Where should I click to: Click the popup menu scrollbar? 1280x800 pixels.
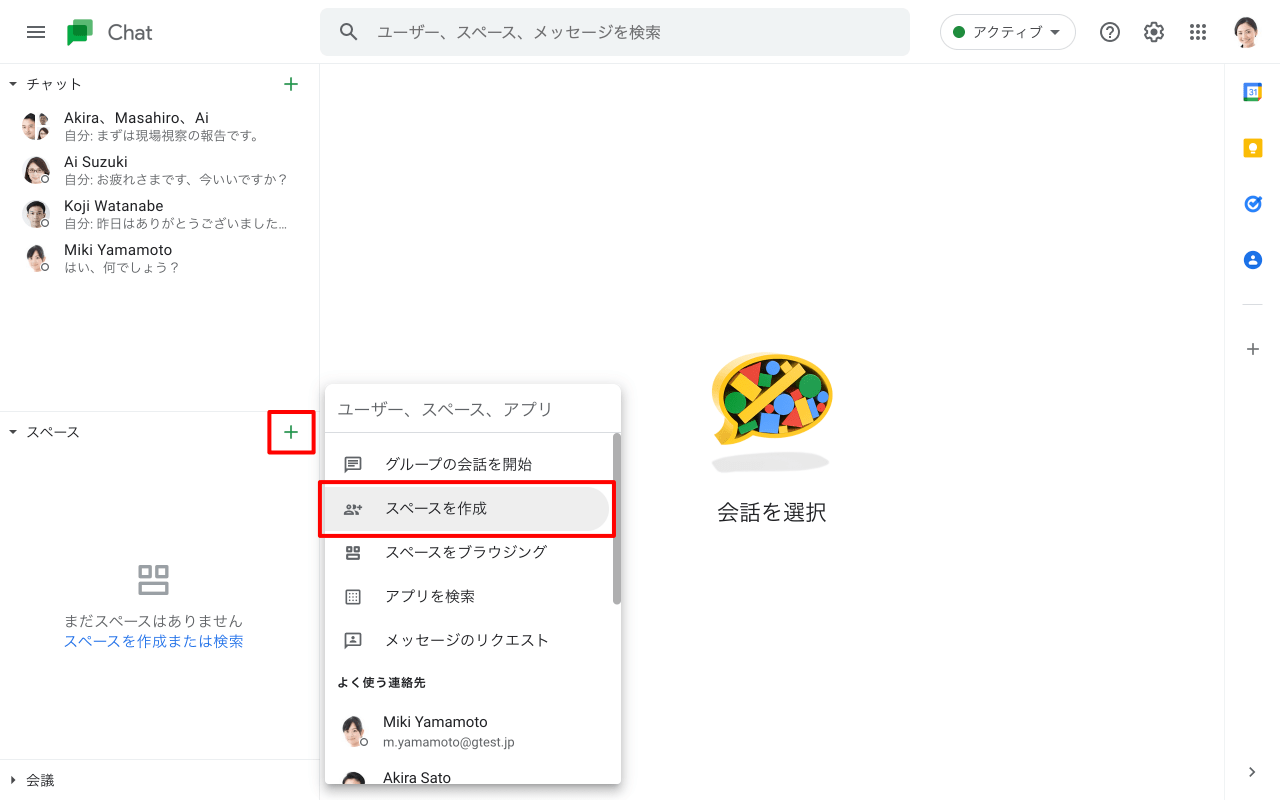point(617,518)
